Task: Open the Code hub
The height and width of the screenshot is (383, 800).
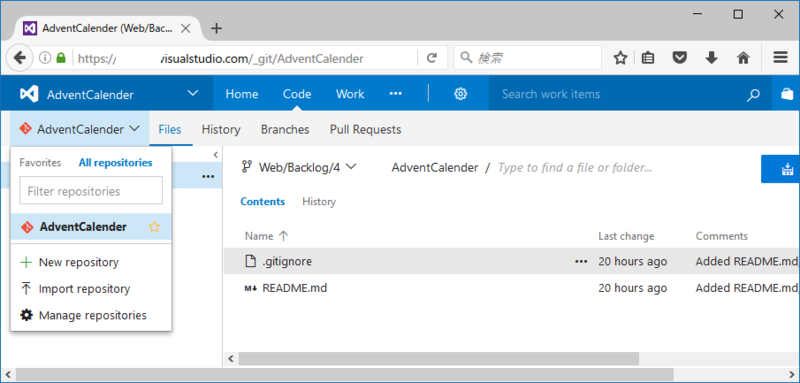Action: click(297, 94)
